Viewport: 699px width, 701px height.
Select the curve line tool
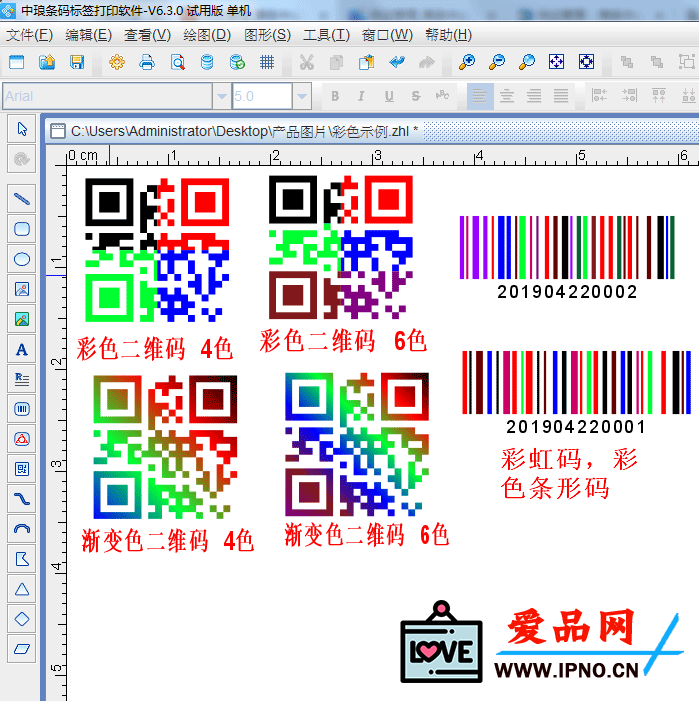pos(21,499)
